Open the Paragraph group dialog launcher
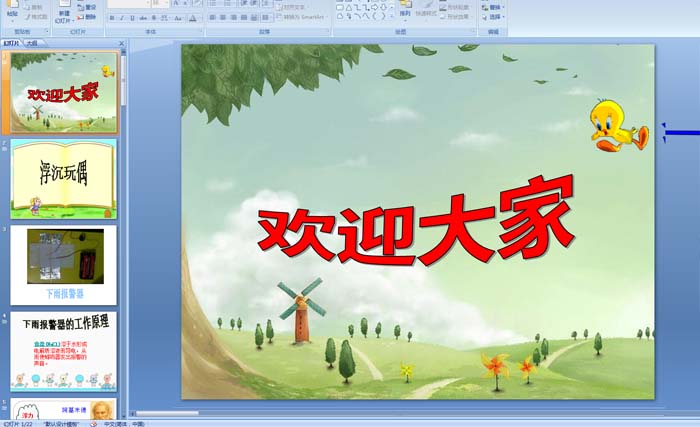The width and height of the screenshot is (700, 427). [x=328, y=31]
